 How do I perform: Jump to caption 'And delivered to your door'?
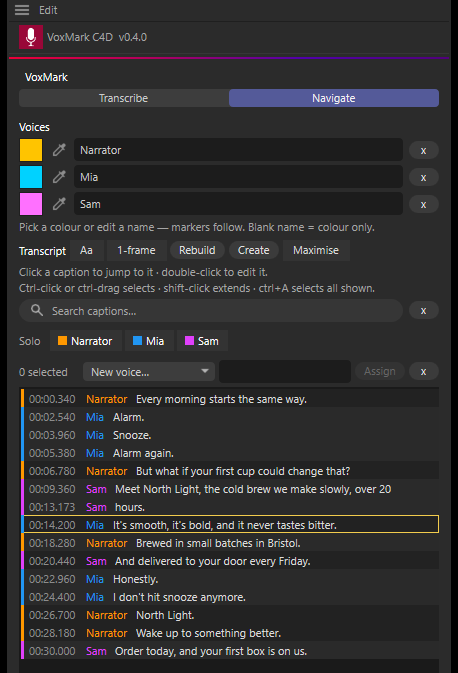coord(230,561)
